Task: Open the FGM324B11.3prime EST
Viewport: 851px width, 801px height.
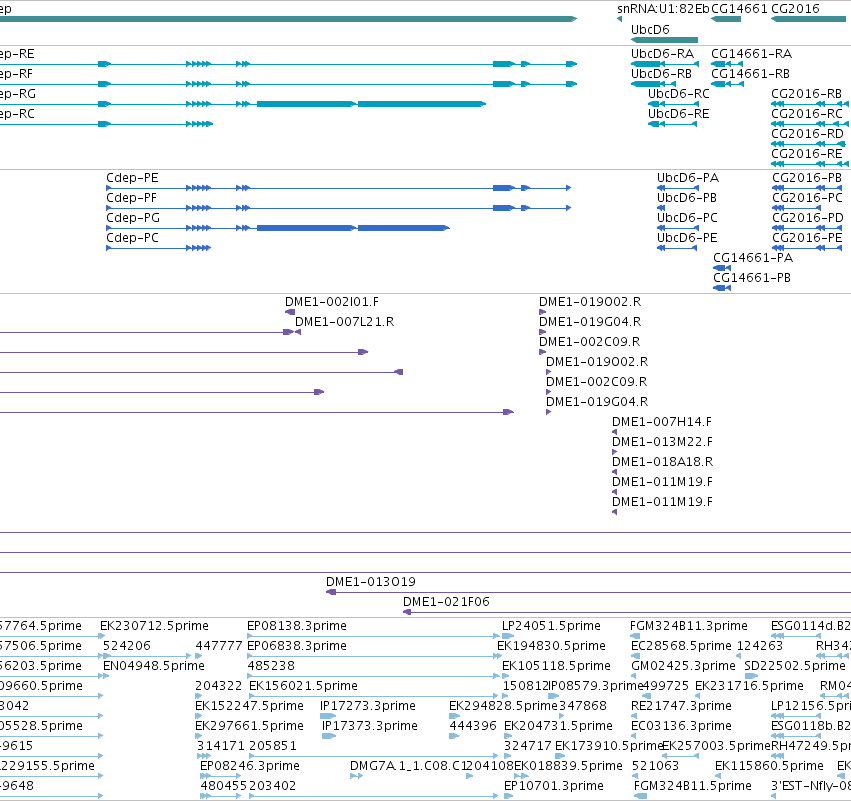Action: 689,626
